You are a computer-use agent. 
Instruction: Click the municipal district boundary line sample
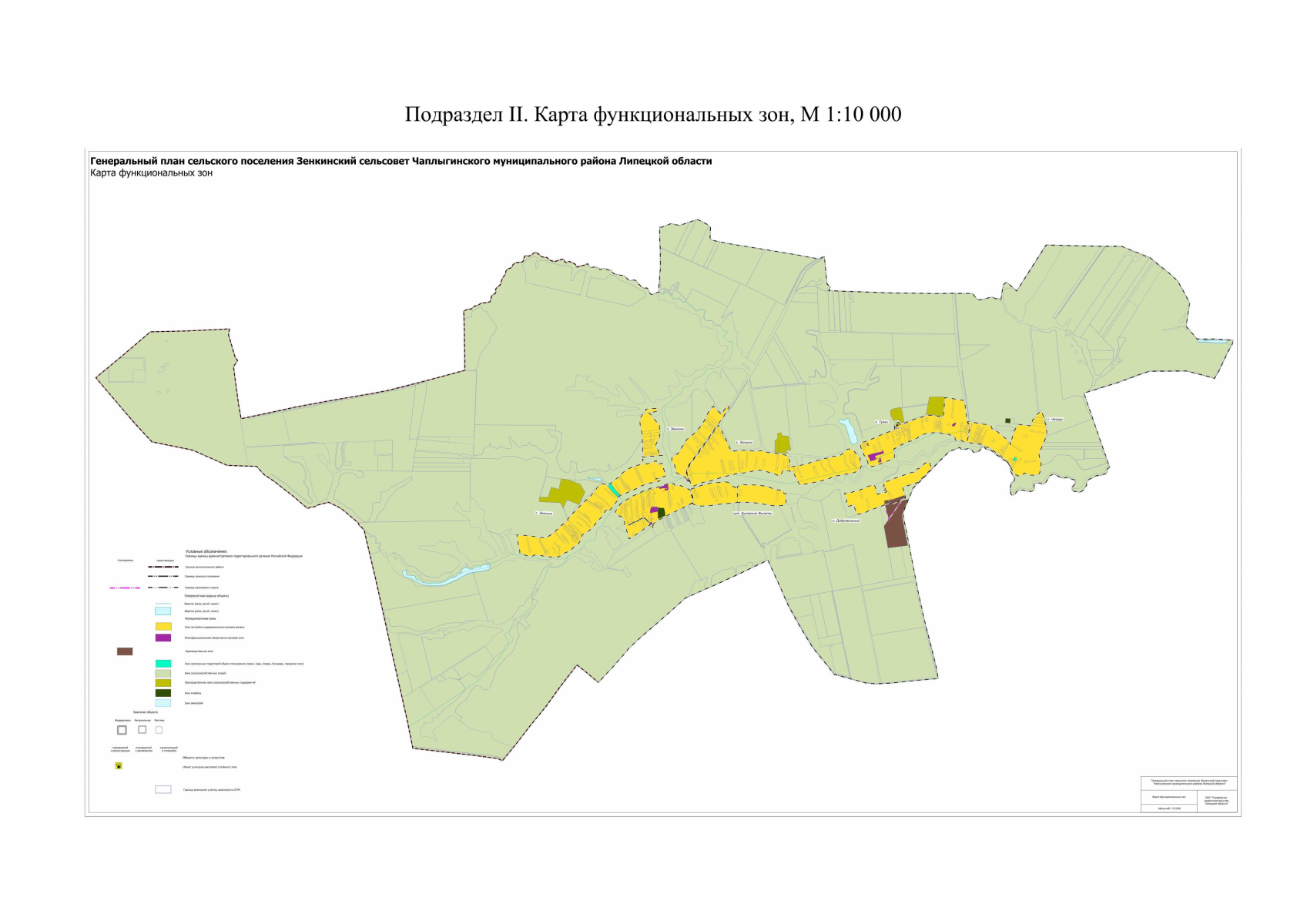[163, 567]
